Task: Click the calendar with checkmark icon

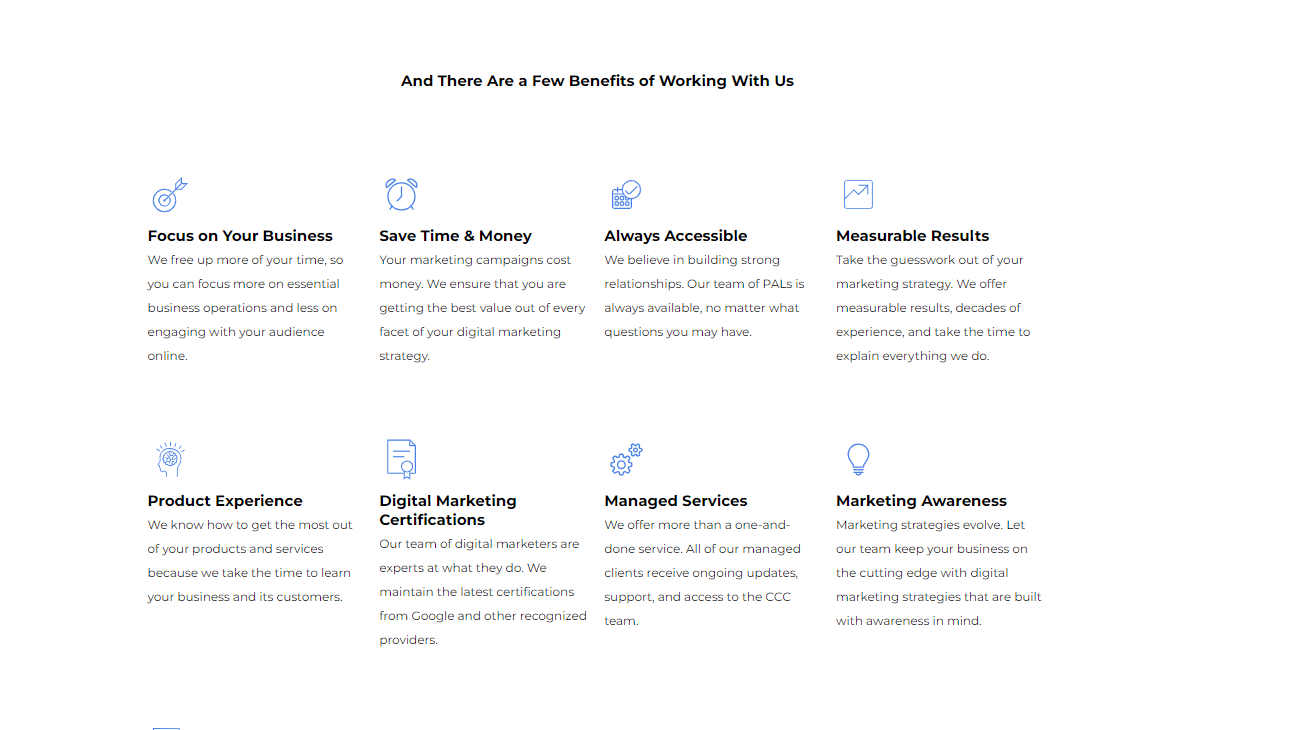Action: (x=626, y=194)
